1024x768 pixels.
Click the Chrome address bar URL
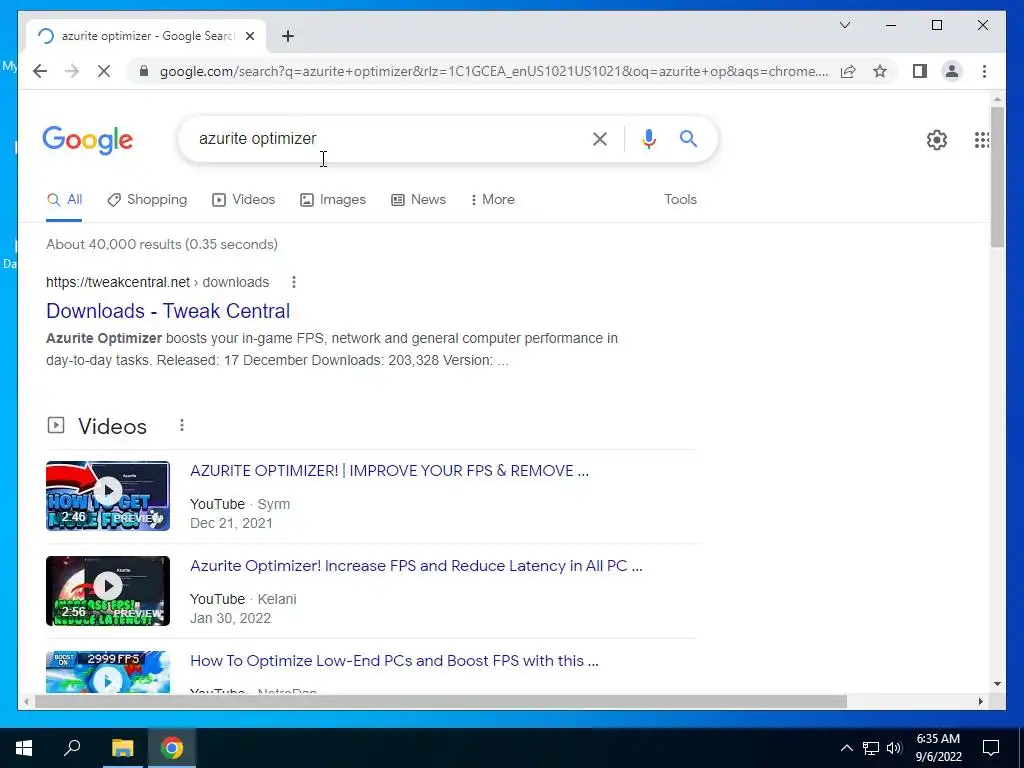pyautogui.click(x=493, y=71)
